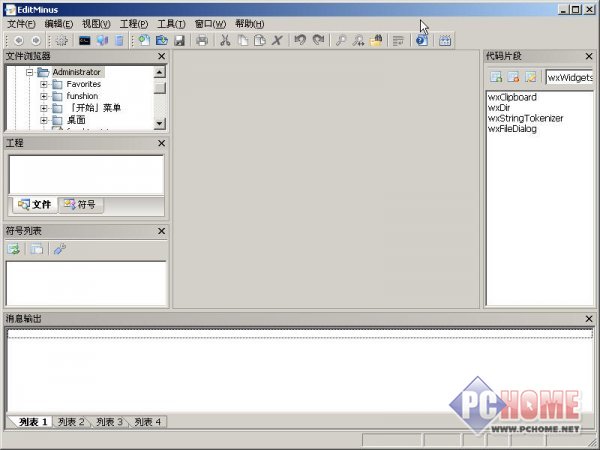Expand the Favorites folder node
600x450 pixels.
(x=44, y=84)
